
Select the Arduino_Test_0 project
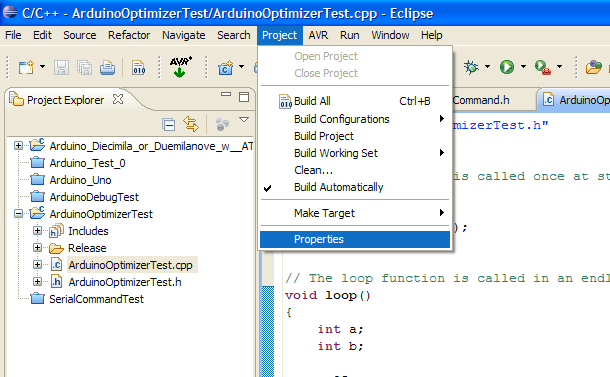pos(87,163)
